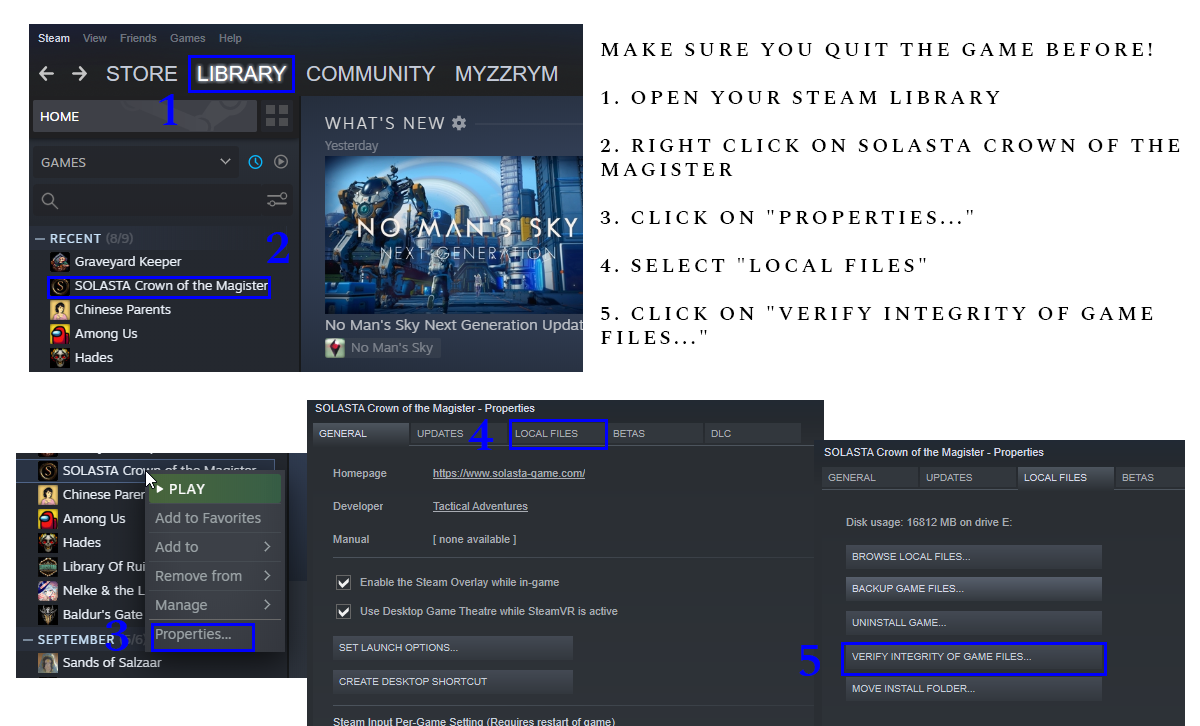The height and width of the screenshot is (726, 1200).
Task: Click BACKUP GAME FILES... button
Action: point(974,589)
